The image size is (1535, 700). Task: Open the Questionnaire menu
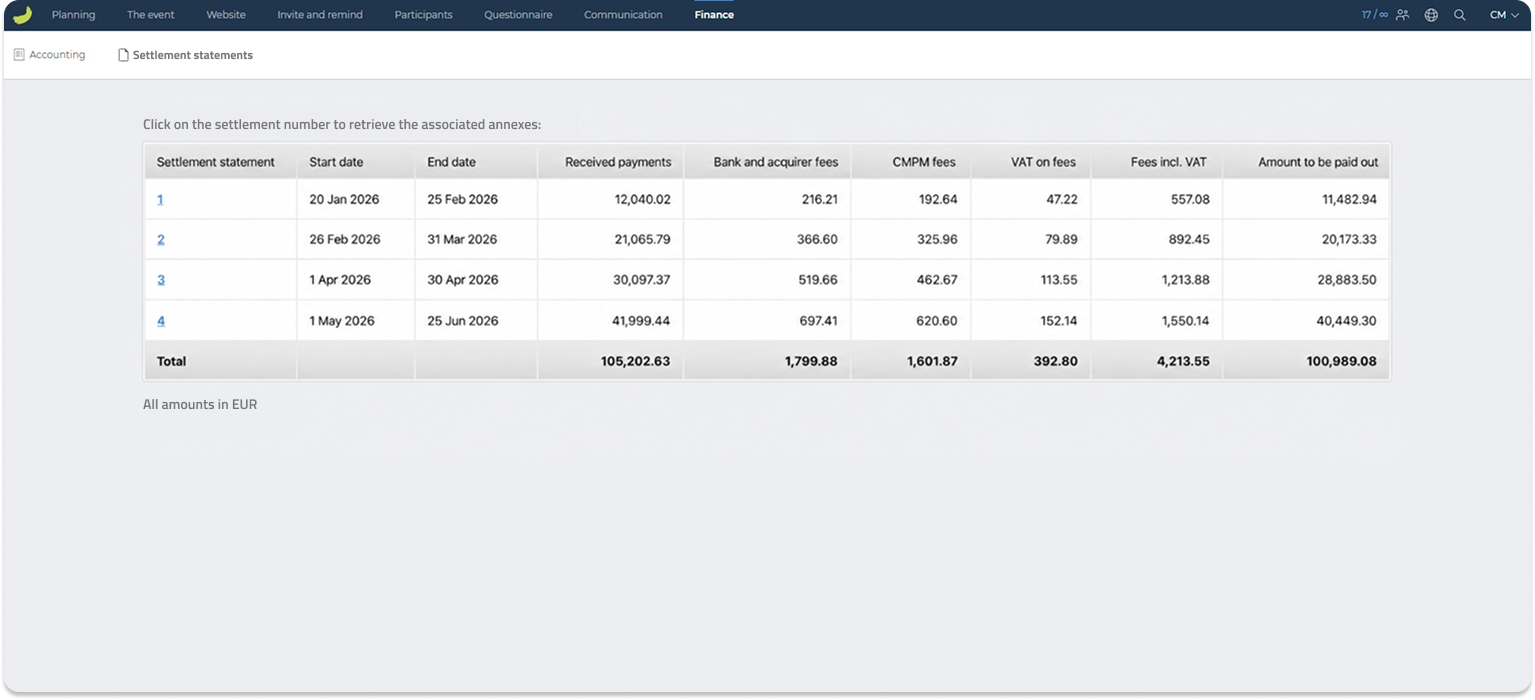pos(518,15)
